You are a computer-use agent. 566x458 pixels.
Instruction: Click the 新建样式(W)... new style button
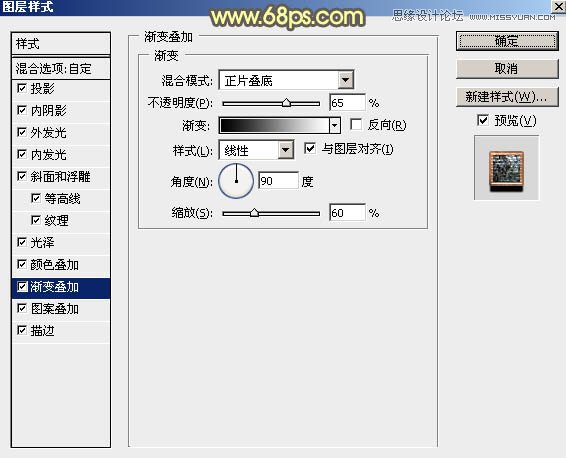click(507, 97)
